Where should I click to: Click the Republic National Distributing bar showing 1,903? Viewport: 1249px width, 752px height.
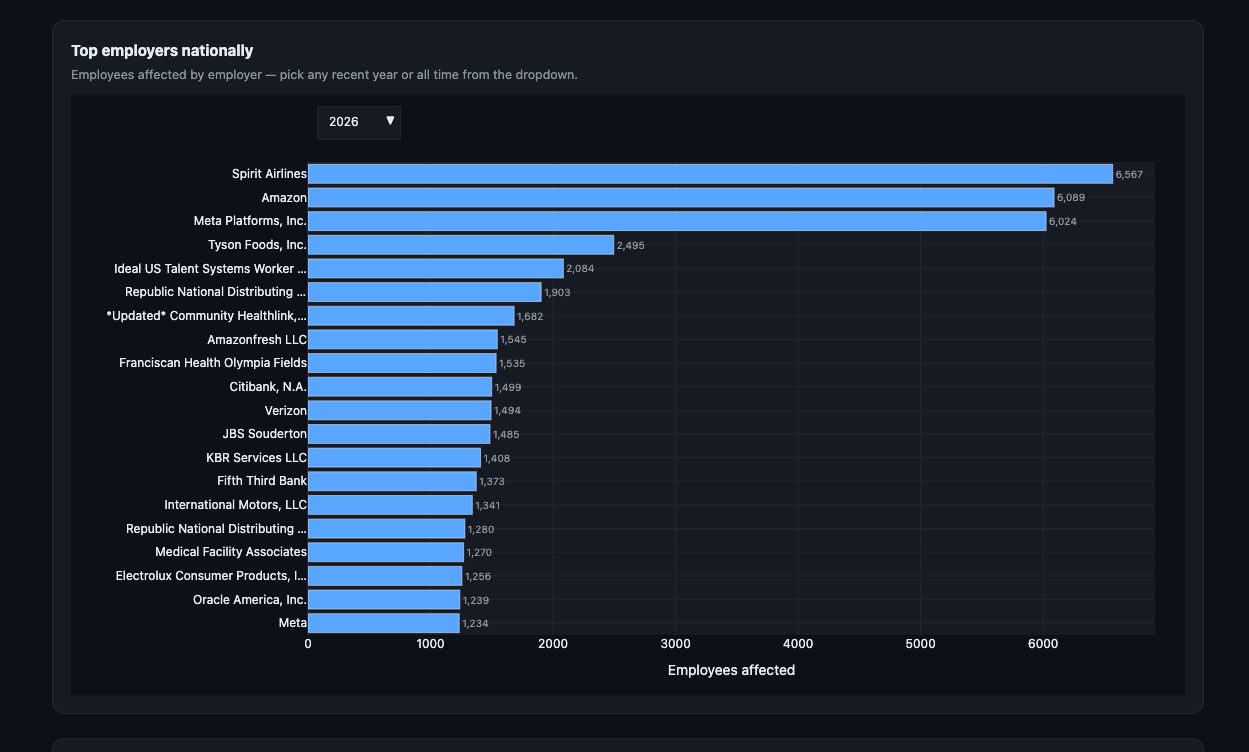pos(425,292)
